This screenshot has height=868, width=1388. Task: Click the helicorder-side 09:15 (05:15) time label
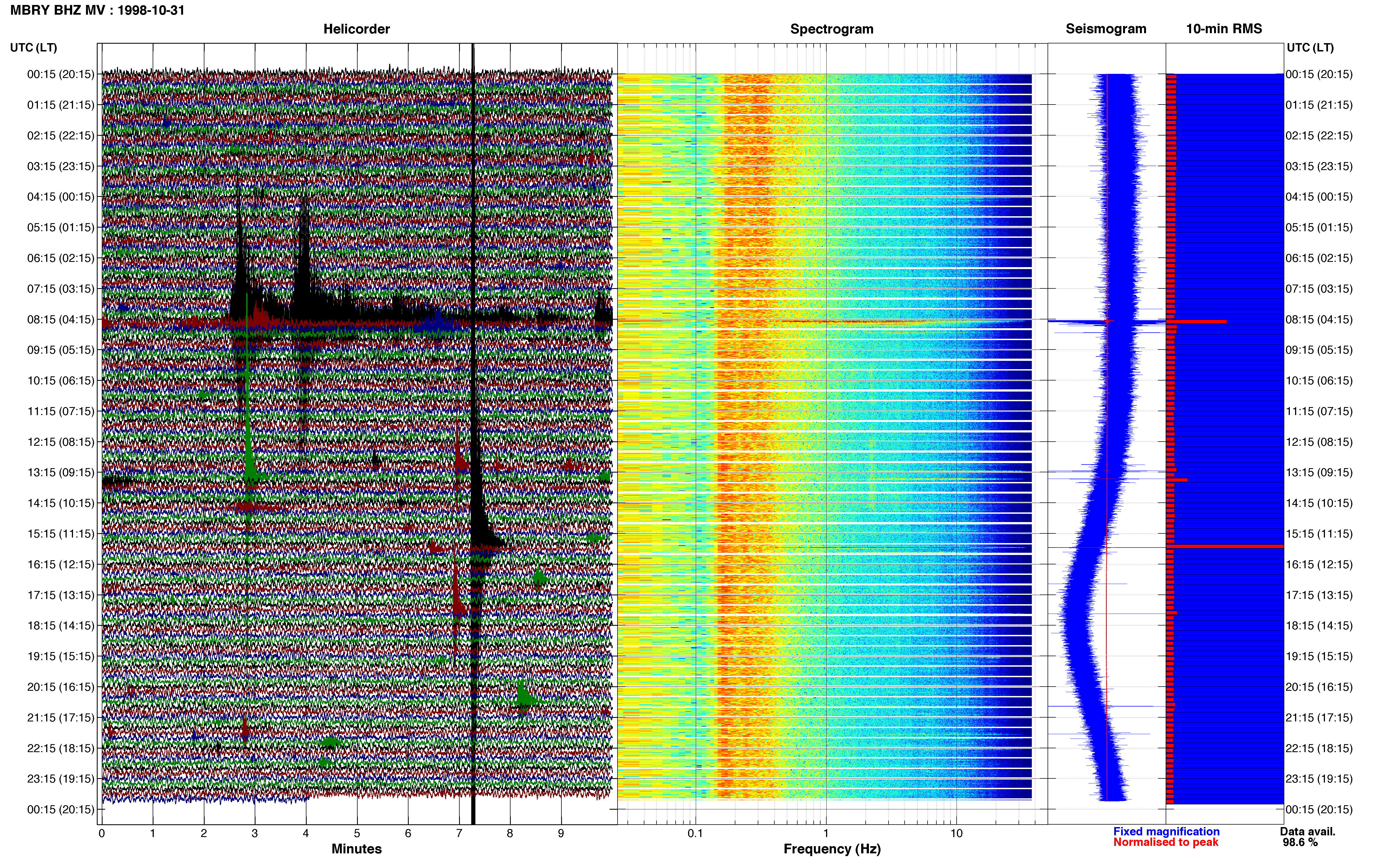click(x=61, y=350)
